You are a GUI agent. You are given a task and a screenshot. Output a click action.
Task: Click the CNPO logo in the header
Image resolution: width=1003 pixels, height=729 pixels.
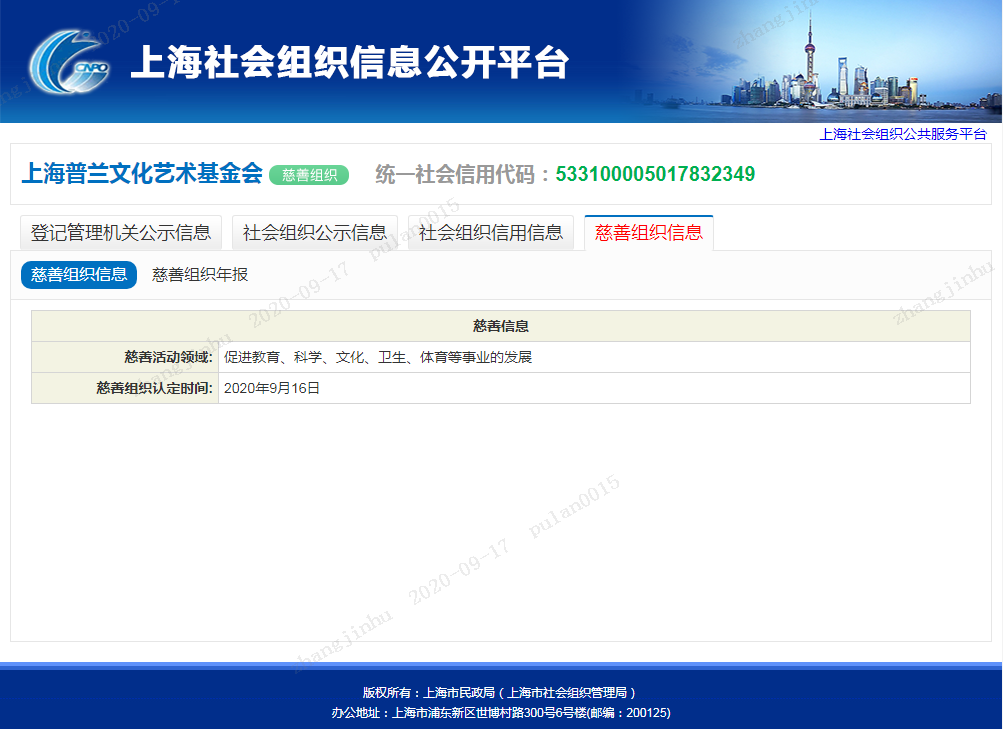[x=69, y=62]
